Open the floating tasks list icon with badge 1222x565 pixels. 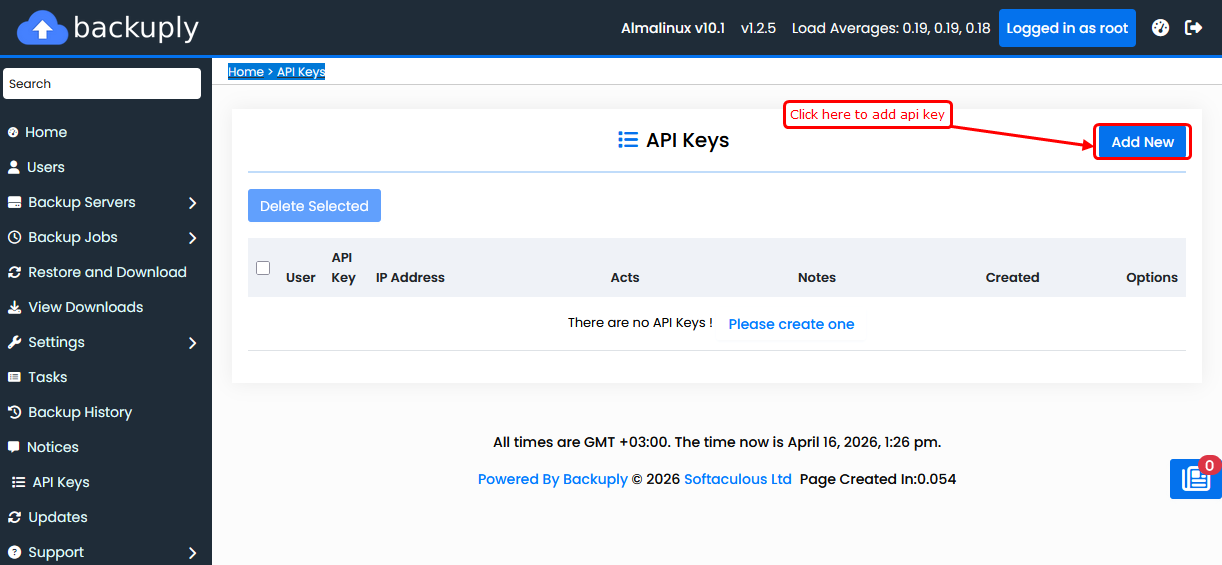coord(1195,479)
